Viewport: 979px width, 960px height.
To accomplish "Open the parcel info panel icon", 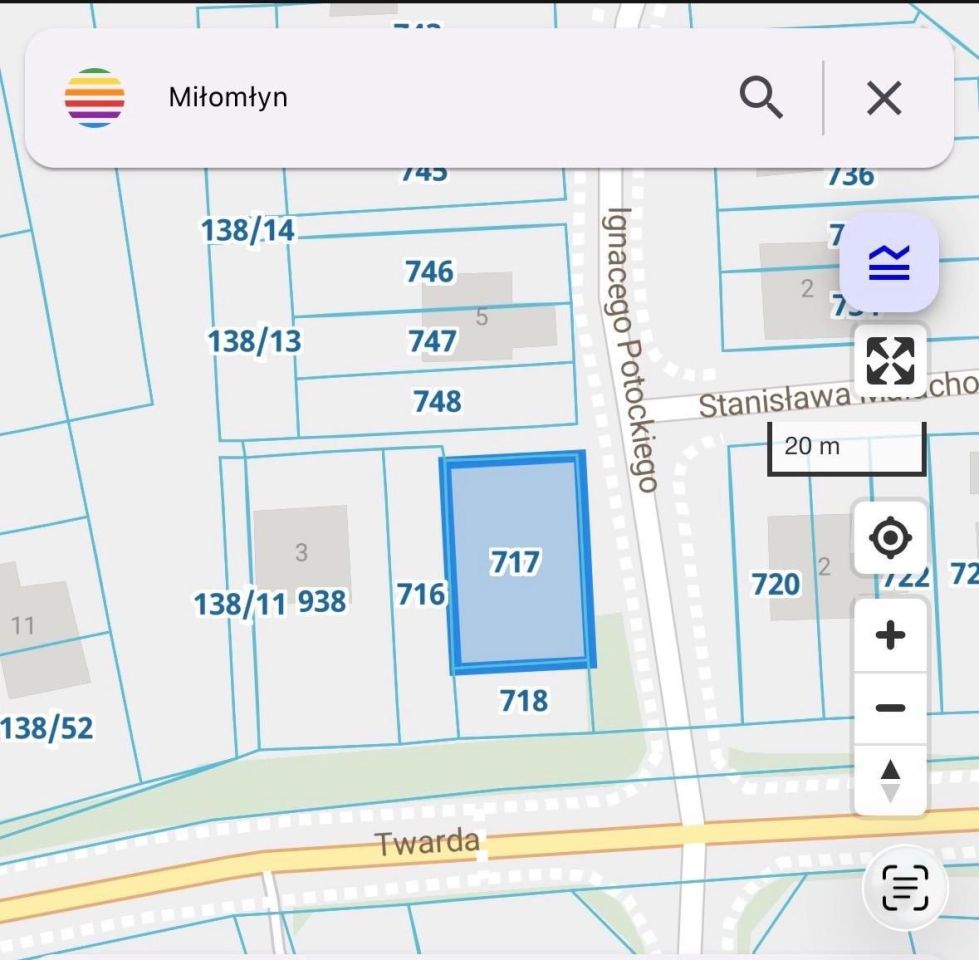I will (905, 887).
